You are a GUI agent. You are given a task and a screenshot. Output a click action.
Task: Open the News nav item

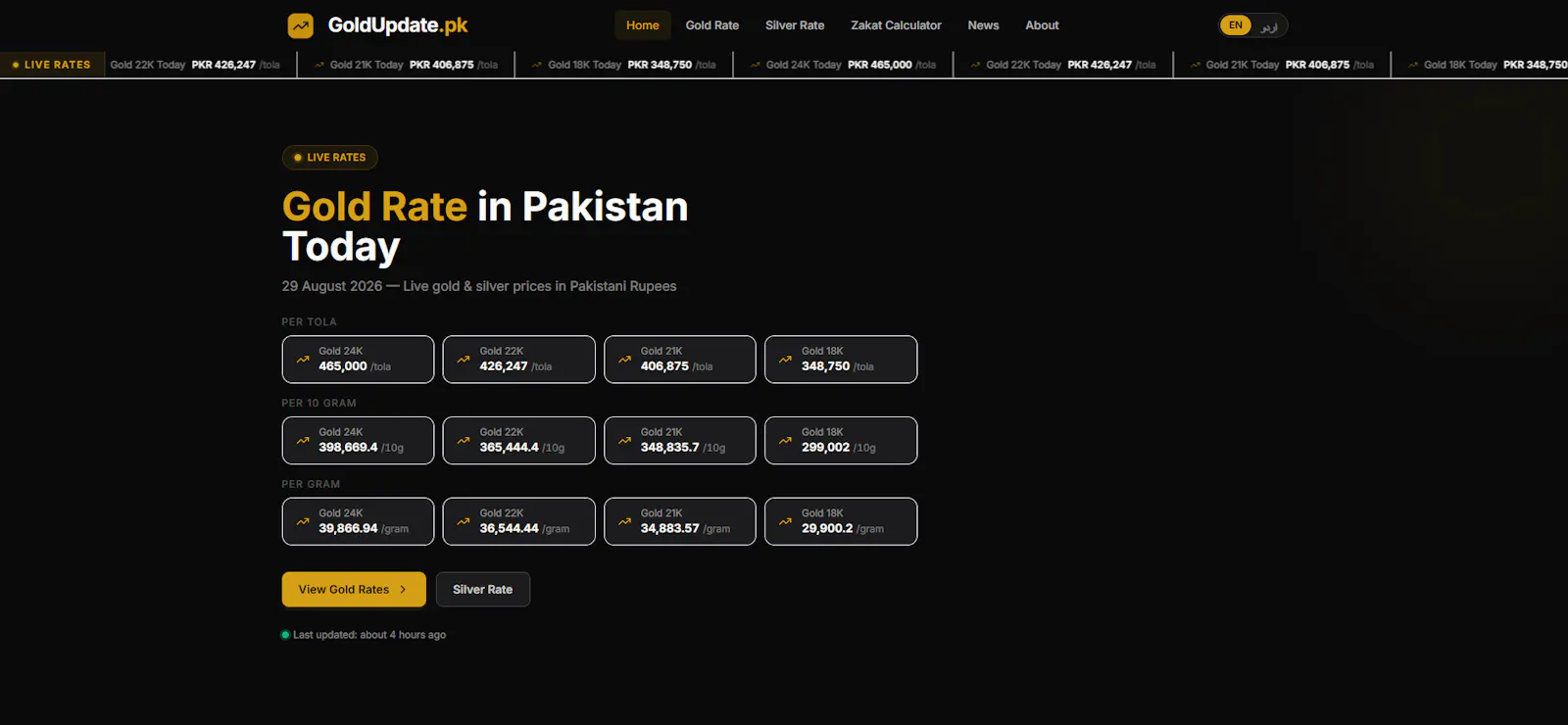click(x=983, y=25)
